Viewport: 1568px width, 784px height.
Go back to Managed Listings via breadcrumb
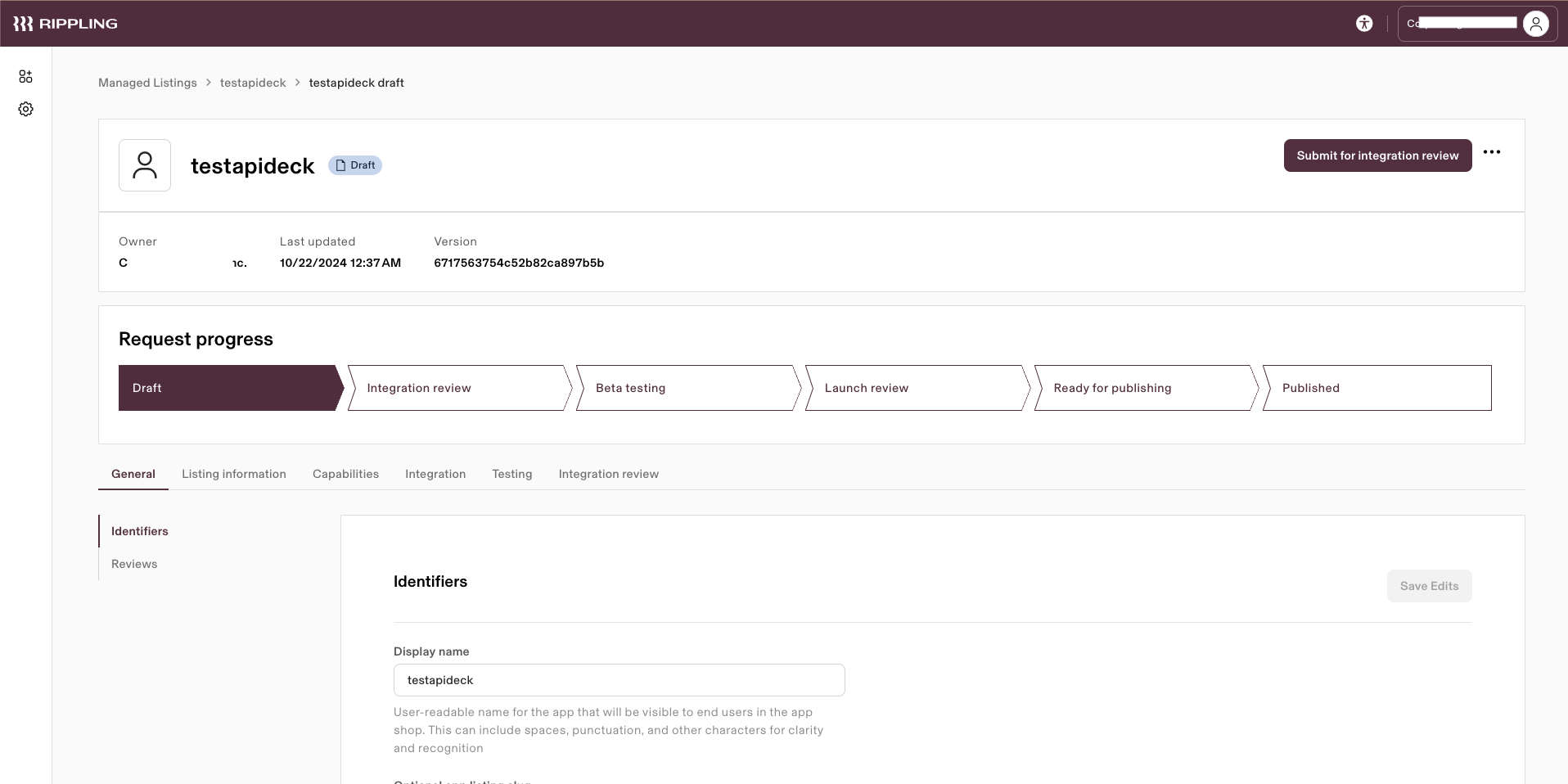(x=147, y=83)
